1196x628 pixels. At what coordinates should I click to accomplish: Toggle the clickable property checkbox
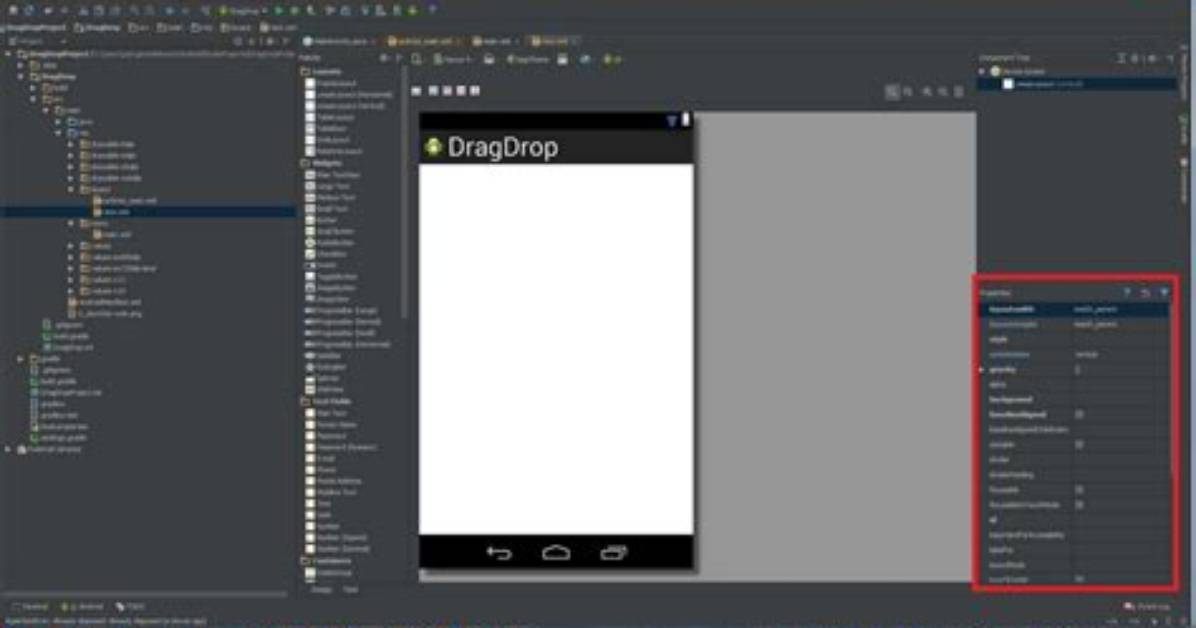1079,444
